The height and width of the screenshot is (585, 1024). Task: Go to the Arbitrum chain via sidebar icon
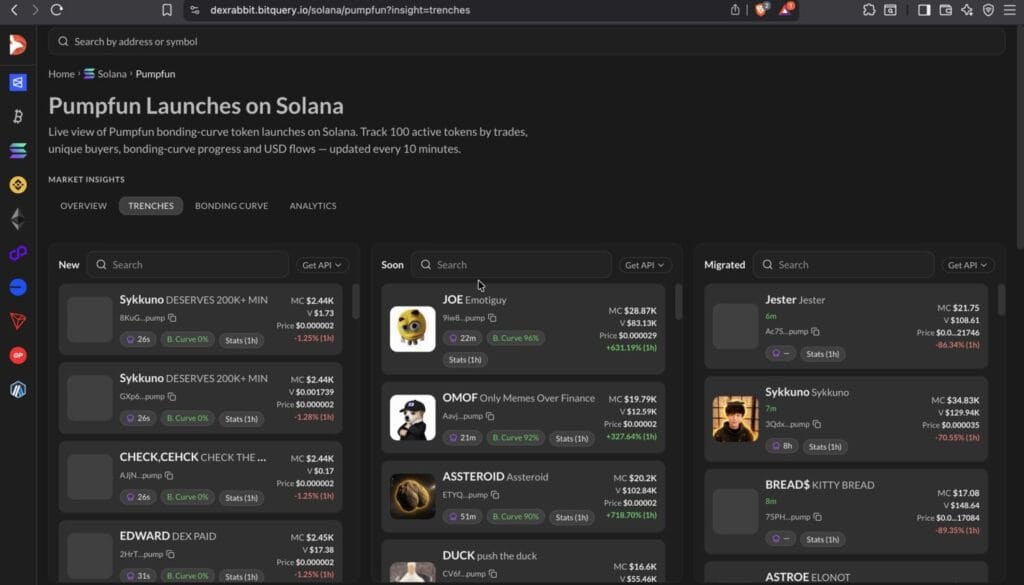pos(17,389)
